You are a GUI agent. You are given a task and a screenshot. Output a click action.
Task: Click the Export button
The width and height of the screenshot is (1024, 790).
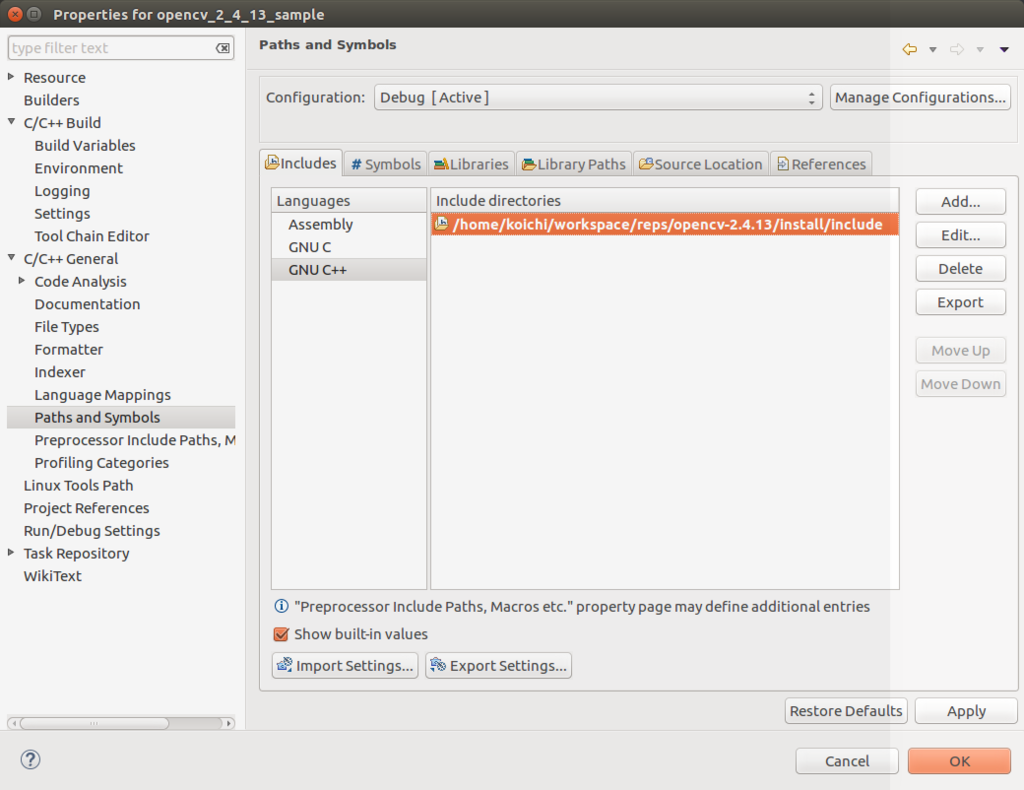coord(960,302)
